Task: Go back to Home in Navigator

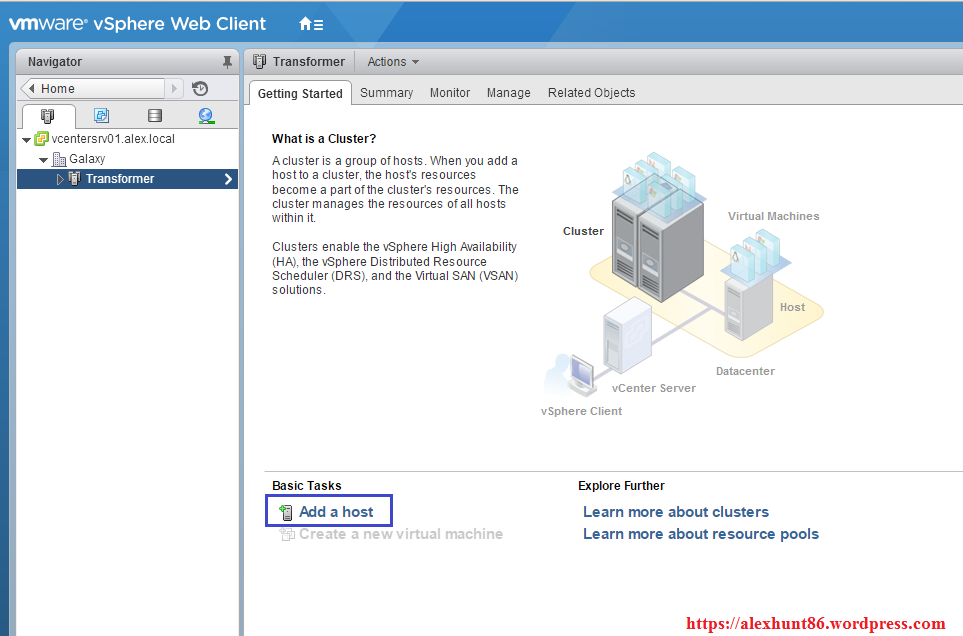Action: tap(93, 88)
